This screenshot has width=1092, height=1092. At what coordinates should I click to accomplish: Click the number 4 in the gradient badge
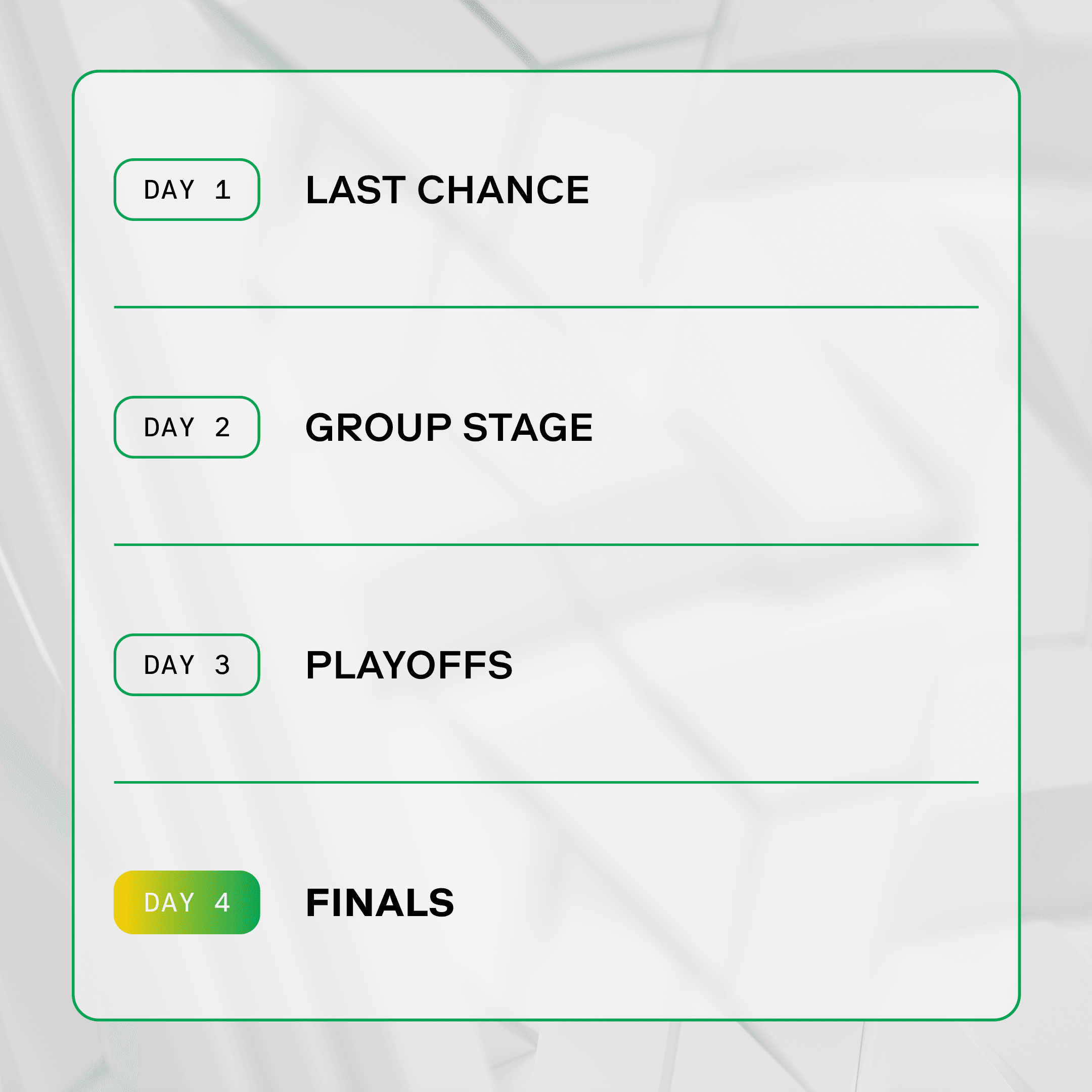[222, 902]
